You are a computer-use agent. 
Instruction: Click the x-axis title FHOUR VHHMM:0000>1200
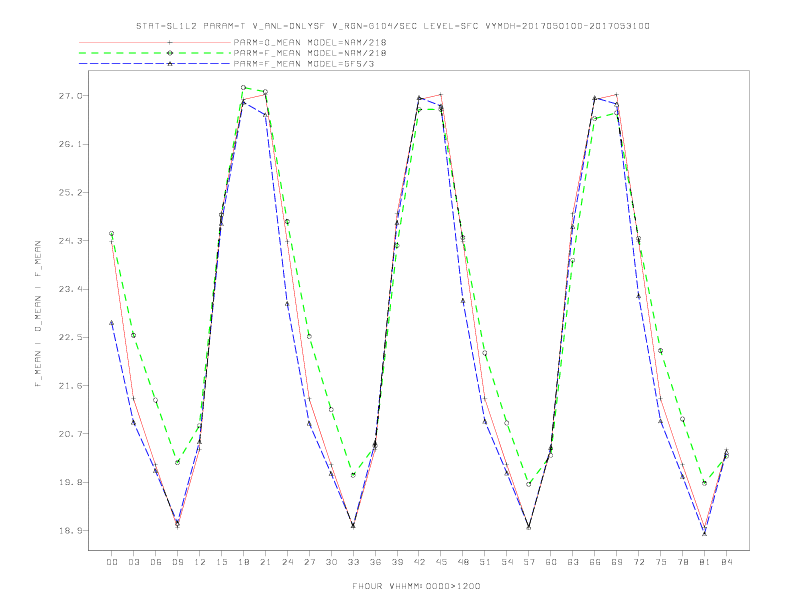416,586
